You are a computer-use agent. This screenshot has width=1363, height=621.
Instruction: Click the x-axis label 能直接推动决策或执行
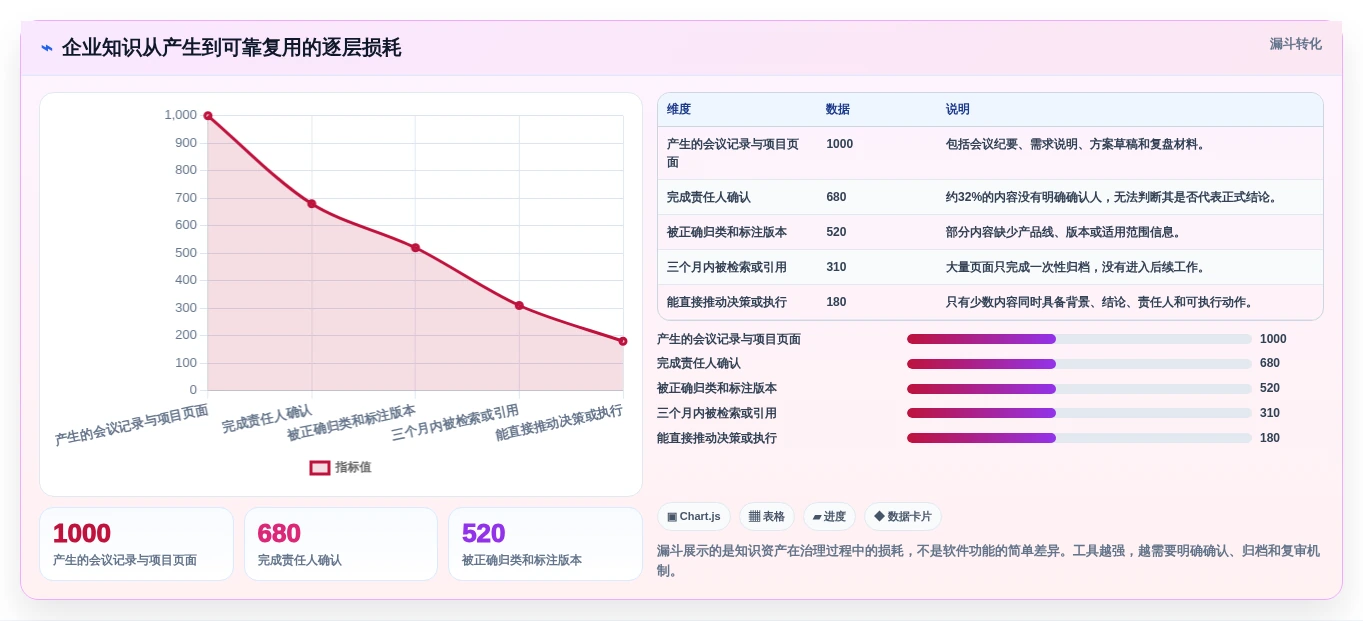coord(560,423)
